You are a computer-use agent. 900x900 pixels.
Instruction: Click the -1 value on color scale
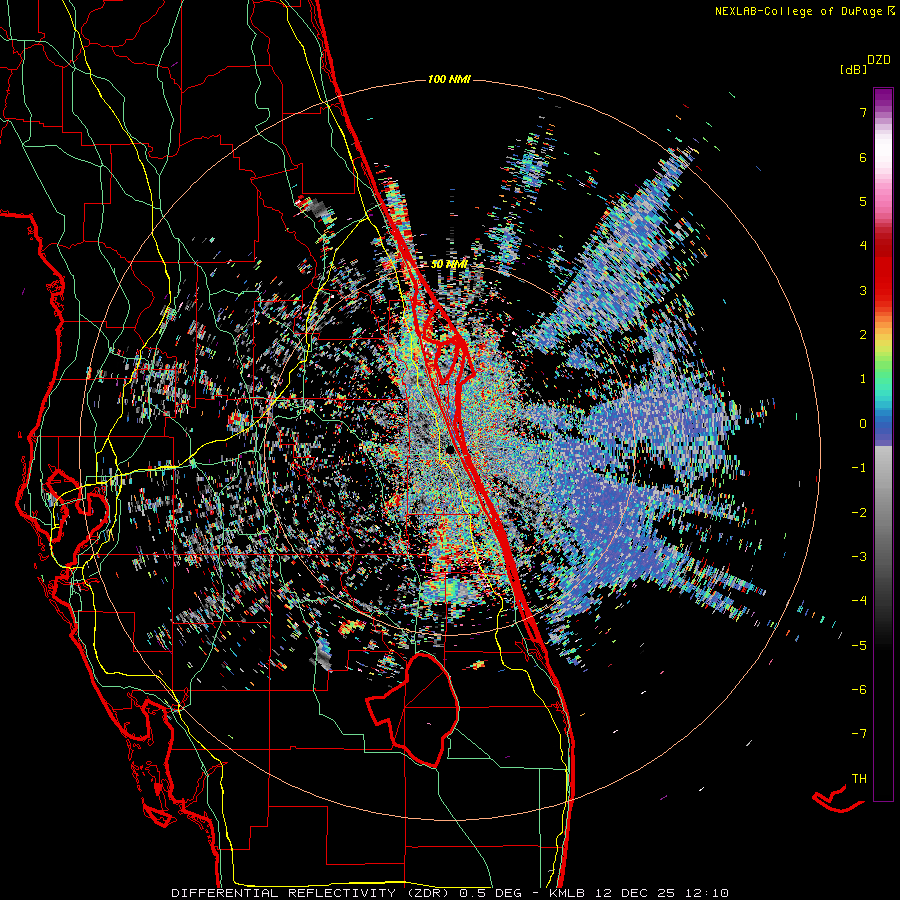click(859, 468)
